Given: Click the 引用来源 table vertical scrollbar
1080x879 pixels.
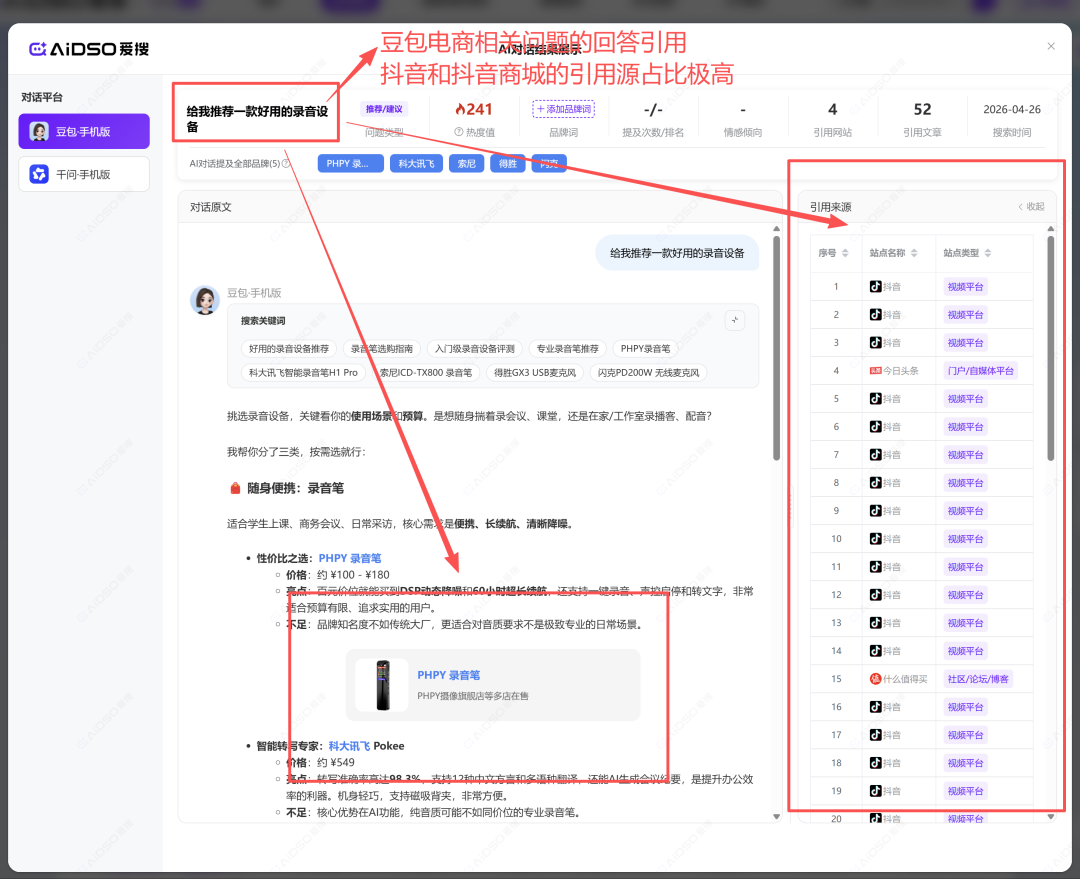Looking at the screenshot, I should (x=1050, y=350).
